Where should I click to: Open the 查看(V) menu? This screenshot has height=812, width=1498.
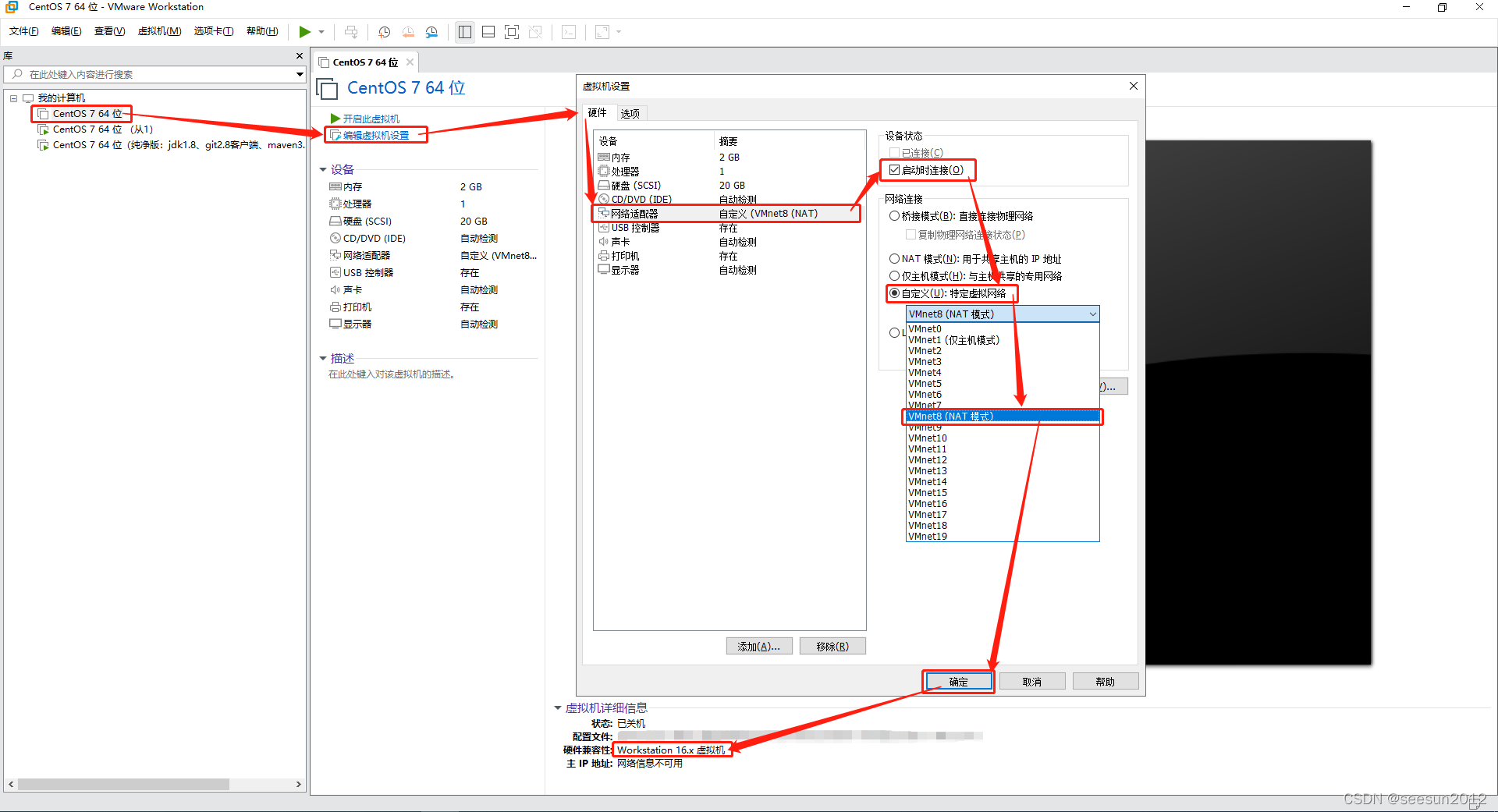pos(110,31)
